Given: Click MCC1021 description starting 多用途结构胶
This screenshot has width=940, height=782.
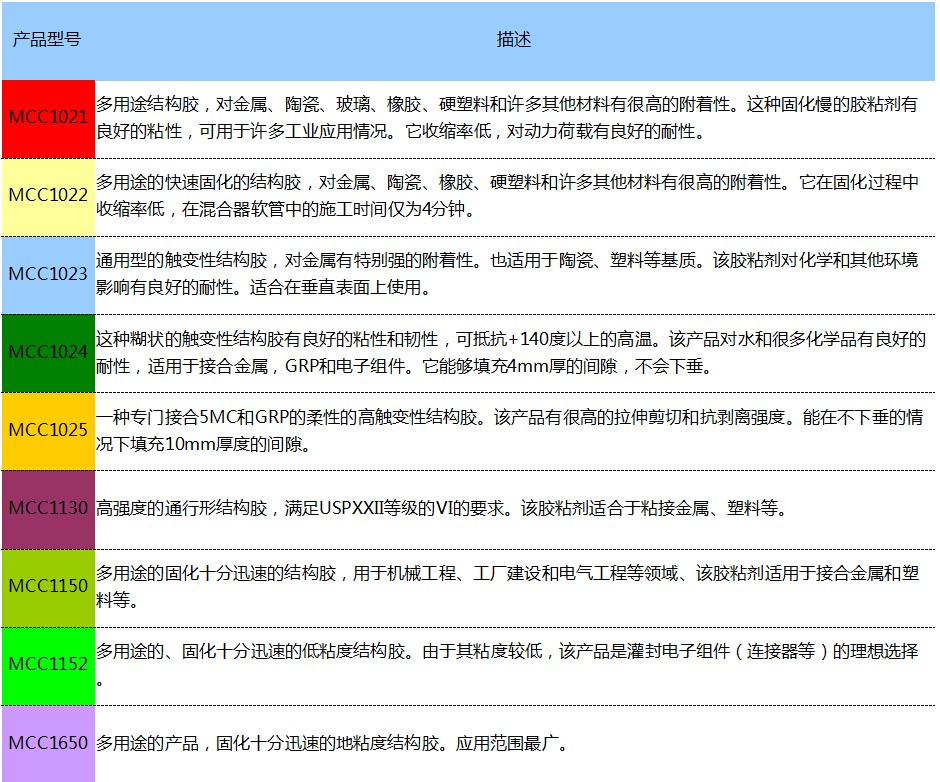Looking at the screenshot, I should tap(507, 118).
